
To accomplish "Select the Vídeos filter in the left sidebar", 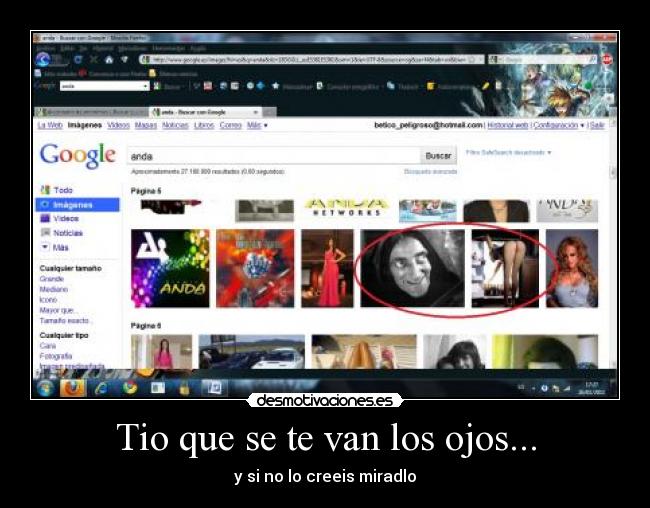I will (66, 218).
